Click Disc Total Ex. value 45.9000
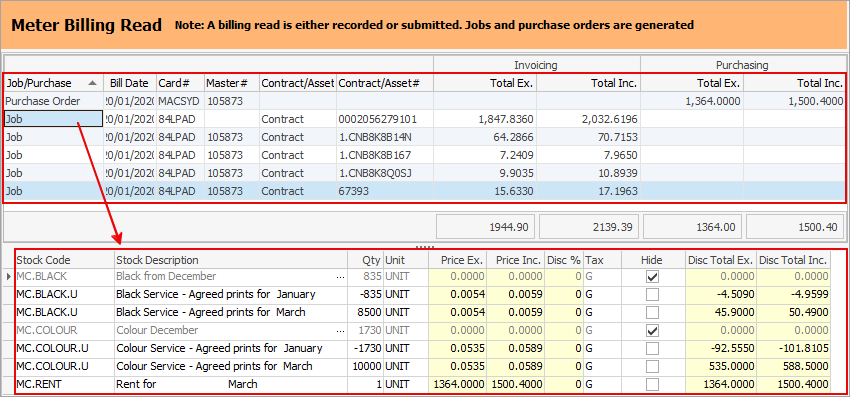 pos(721,312)
